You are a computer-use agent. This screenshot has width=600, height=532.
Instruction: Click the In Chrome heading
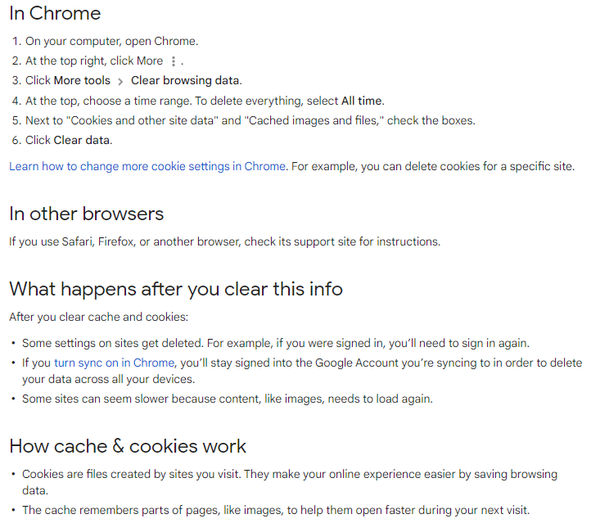click(x=55, y=14)
